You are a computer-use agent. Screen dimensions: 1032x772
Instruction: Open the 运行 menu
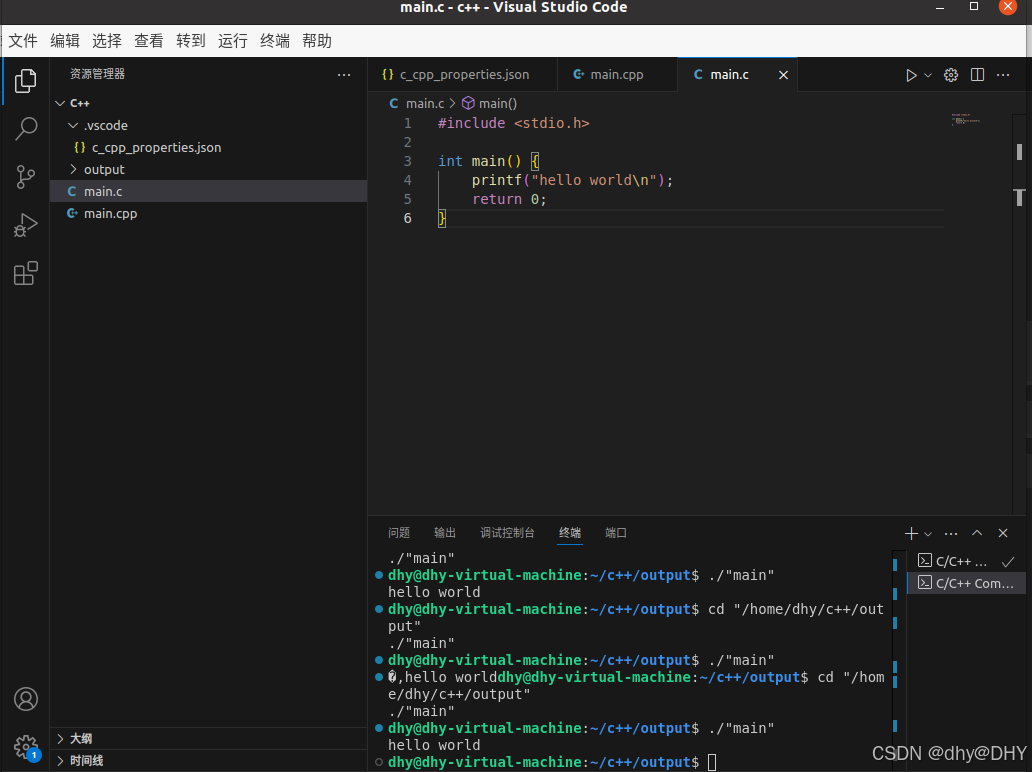233,41
